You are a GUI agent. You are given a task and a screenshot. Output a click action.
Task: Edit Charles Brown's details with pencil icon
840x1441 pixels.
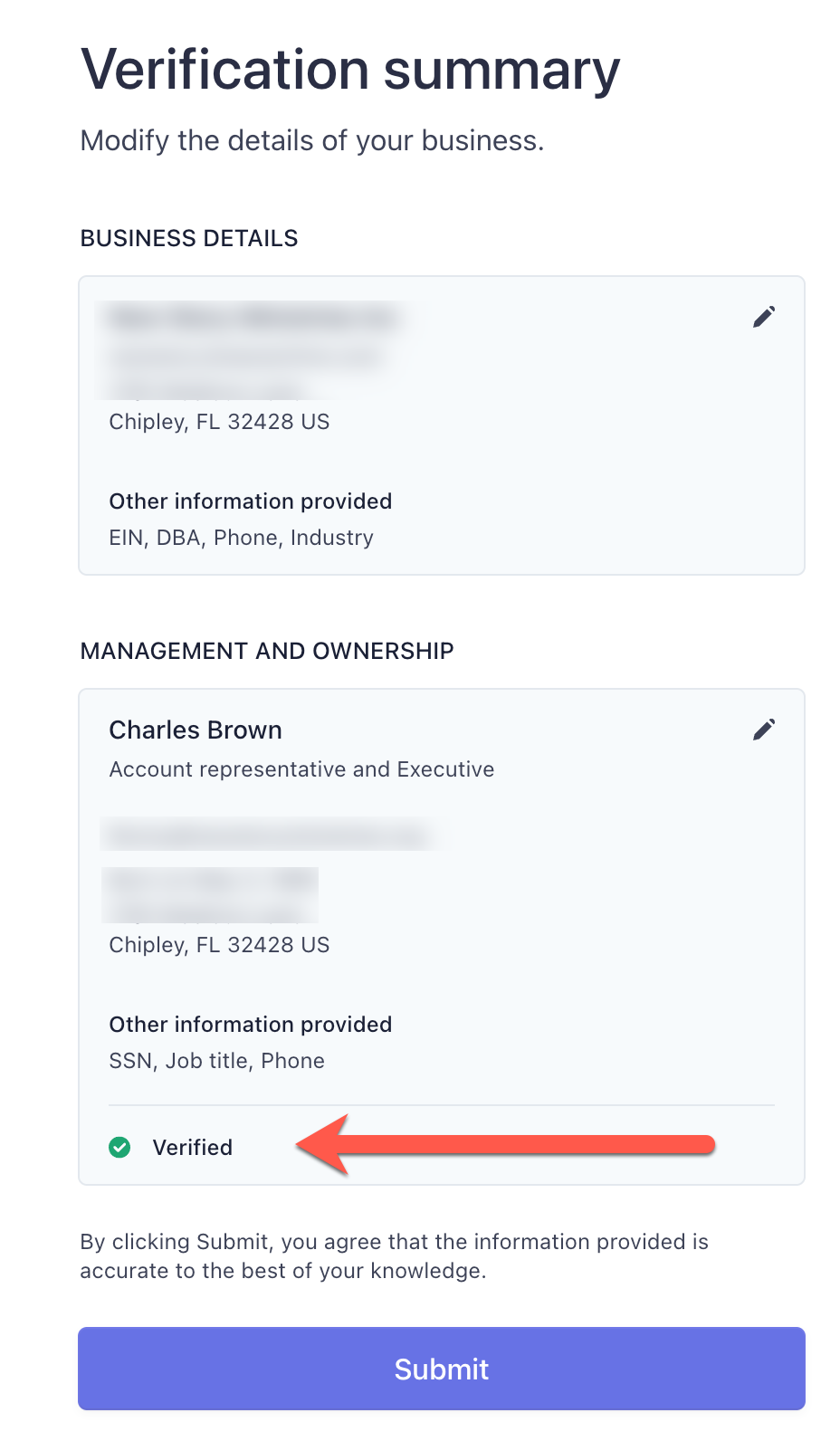click(x=764, y=730)
